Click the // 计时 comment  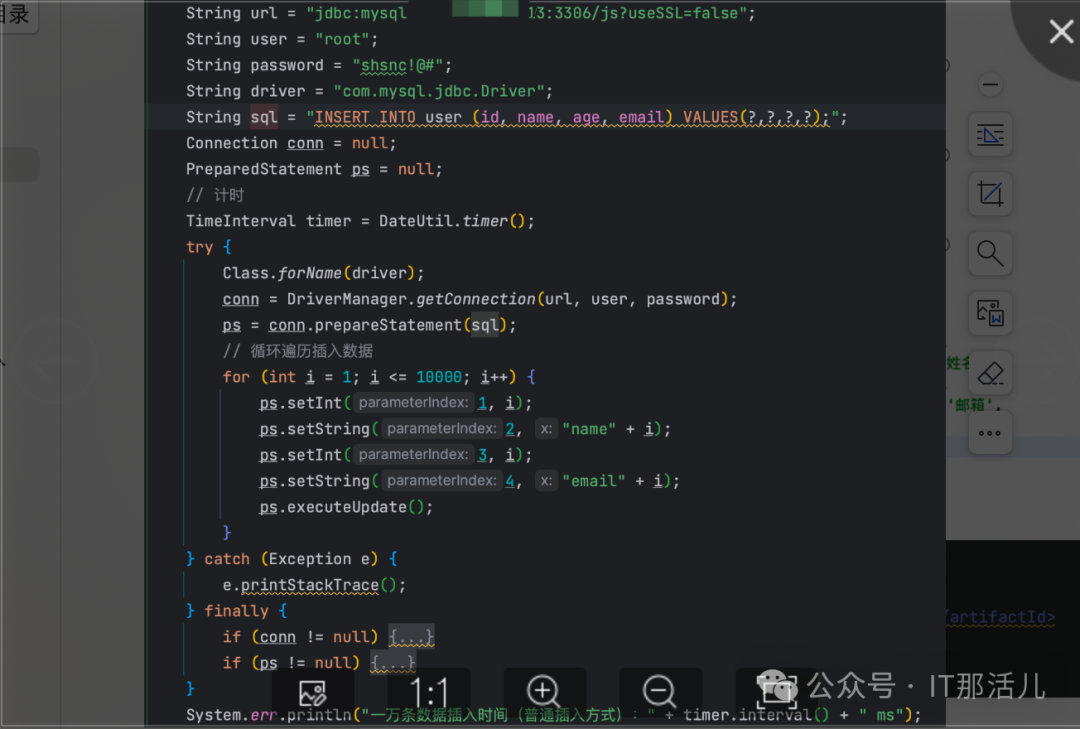[x=215, y=195]
